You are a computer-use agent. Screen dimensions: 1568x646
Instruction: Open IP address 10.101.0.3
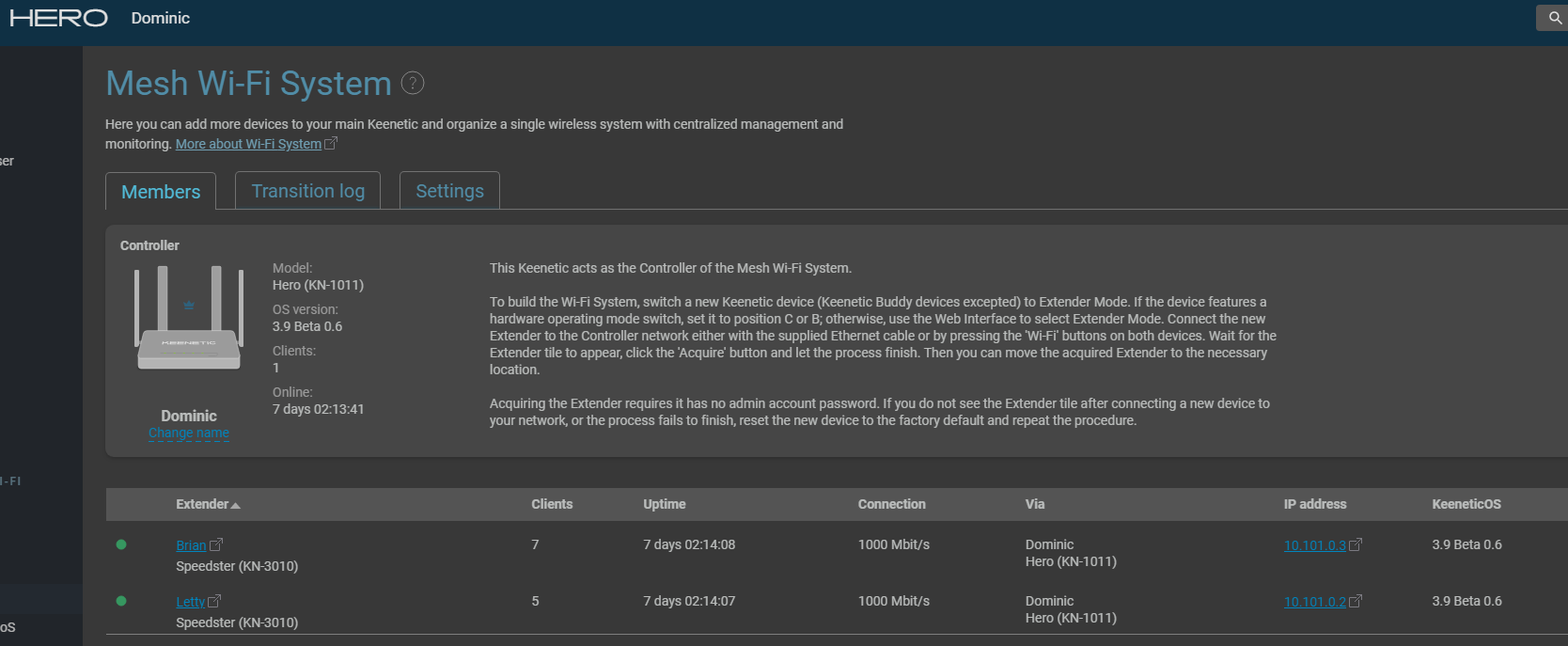tap(1315, 545)
